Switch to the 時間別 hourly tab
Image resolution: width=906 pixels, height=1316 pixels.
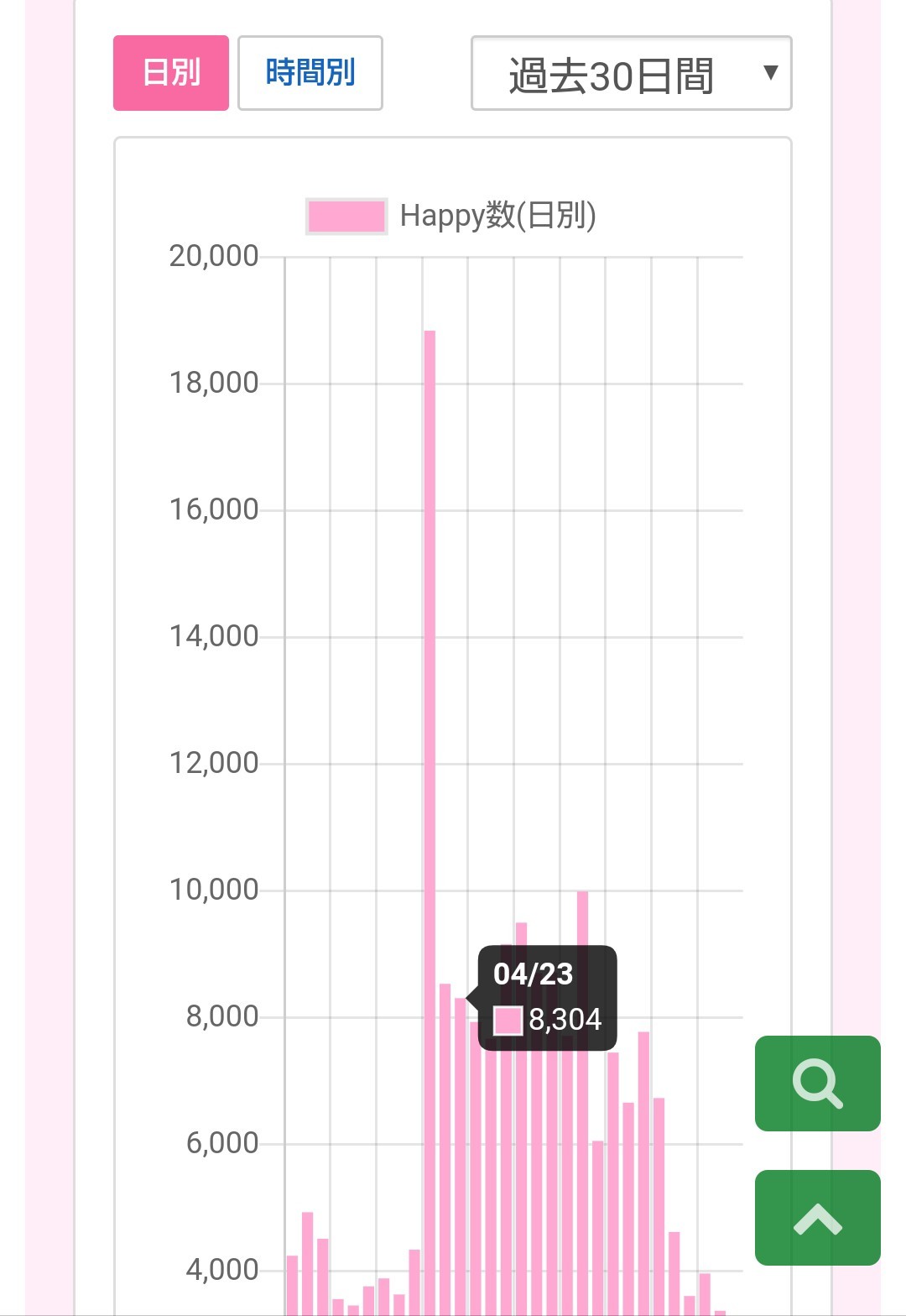coord(310,73)
